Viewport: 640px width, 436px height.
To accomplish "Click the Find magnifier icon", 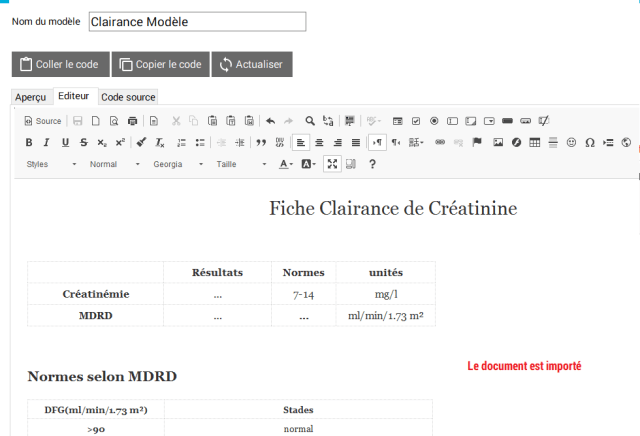I will [310, 120].
